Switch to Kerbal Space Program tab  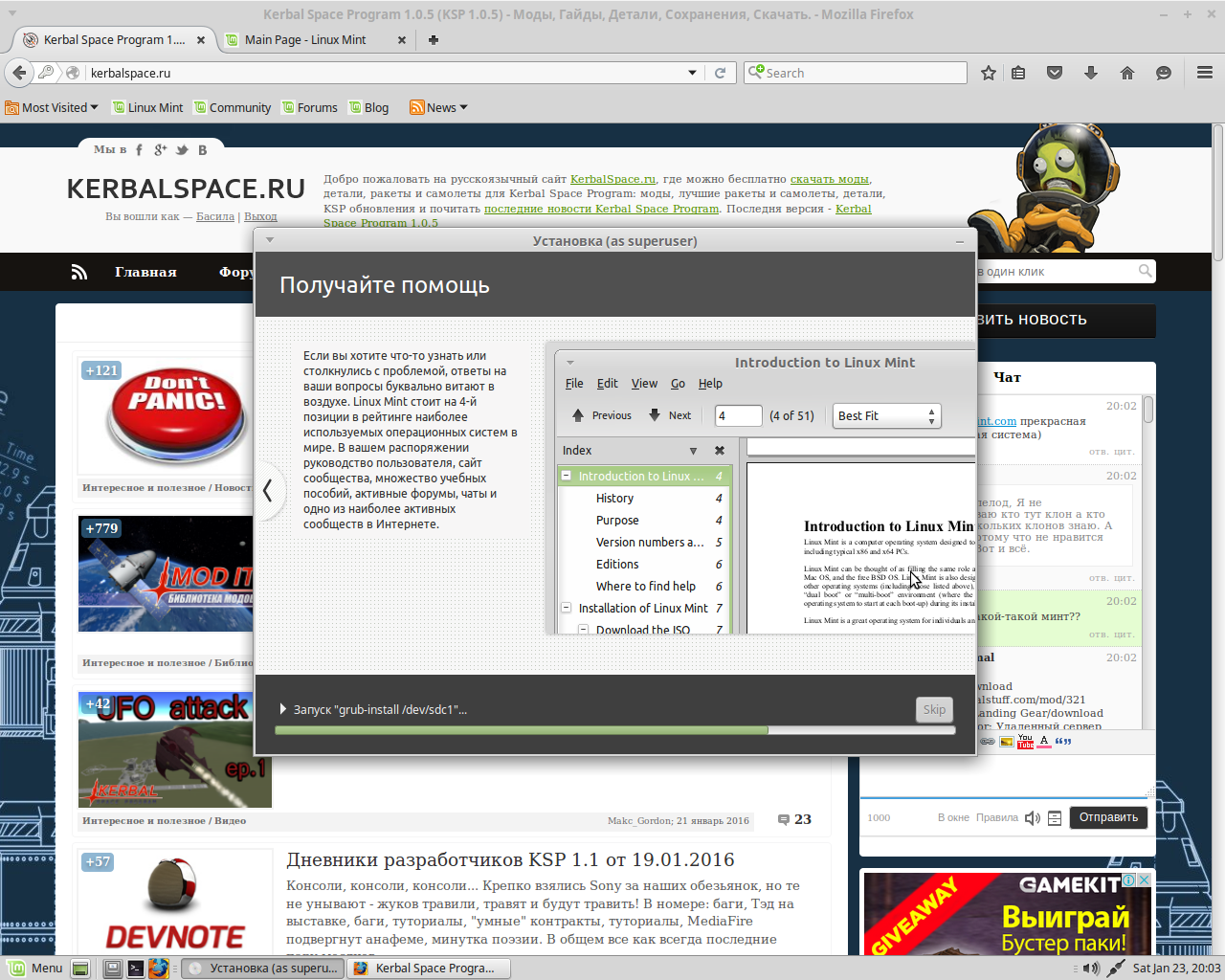[114, 39]
